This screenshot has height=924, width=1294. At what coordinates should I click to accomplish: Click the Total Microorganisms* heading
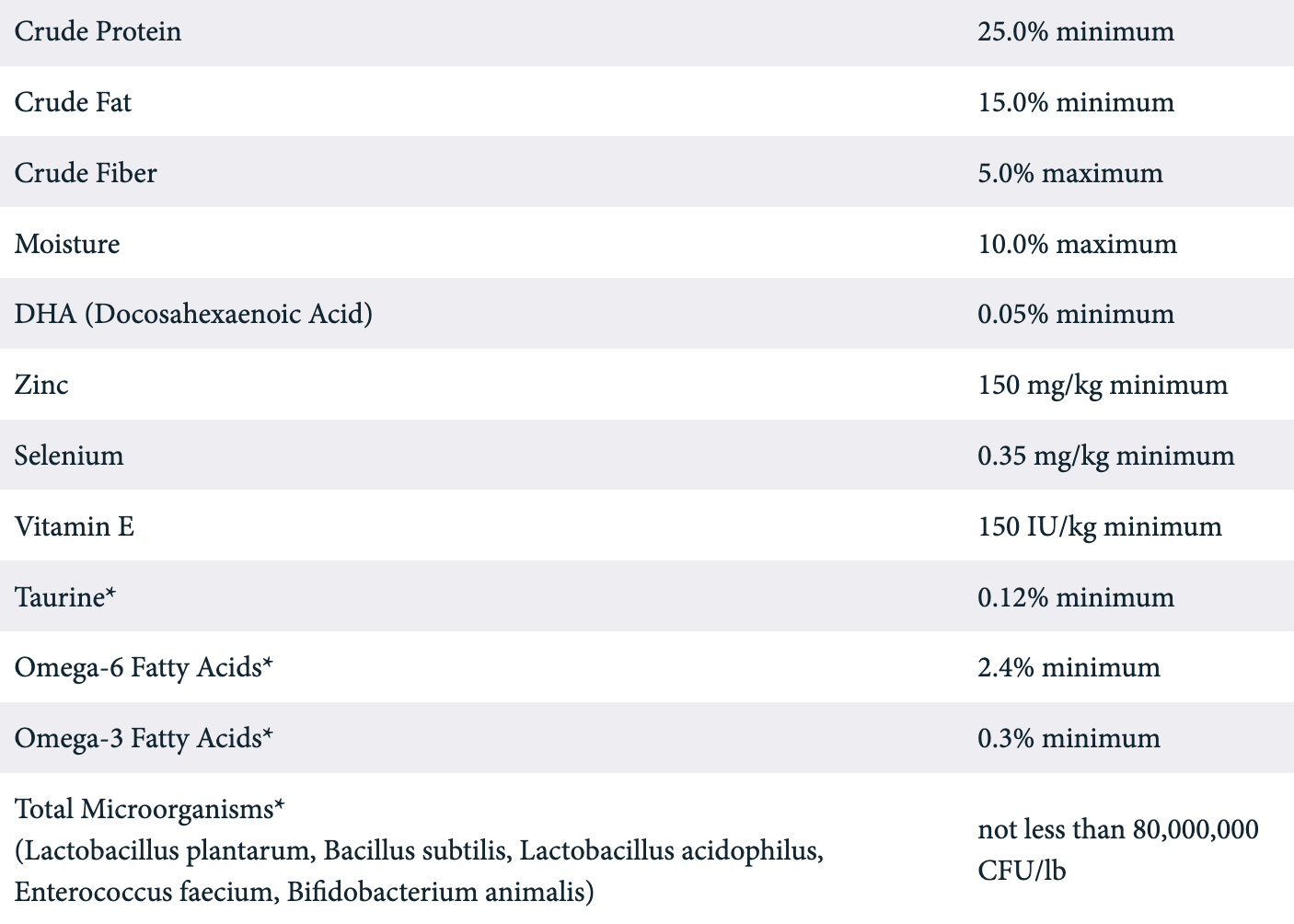[149, 809]
